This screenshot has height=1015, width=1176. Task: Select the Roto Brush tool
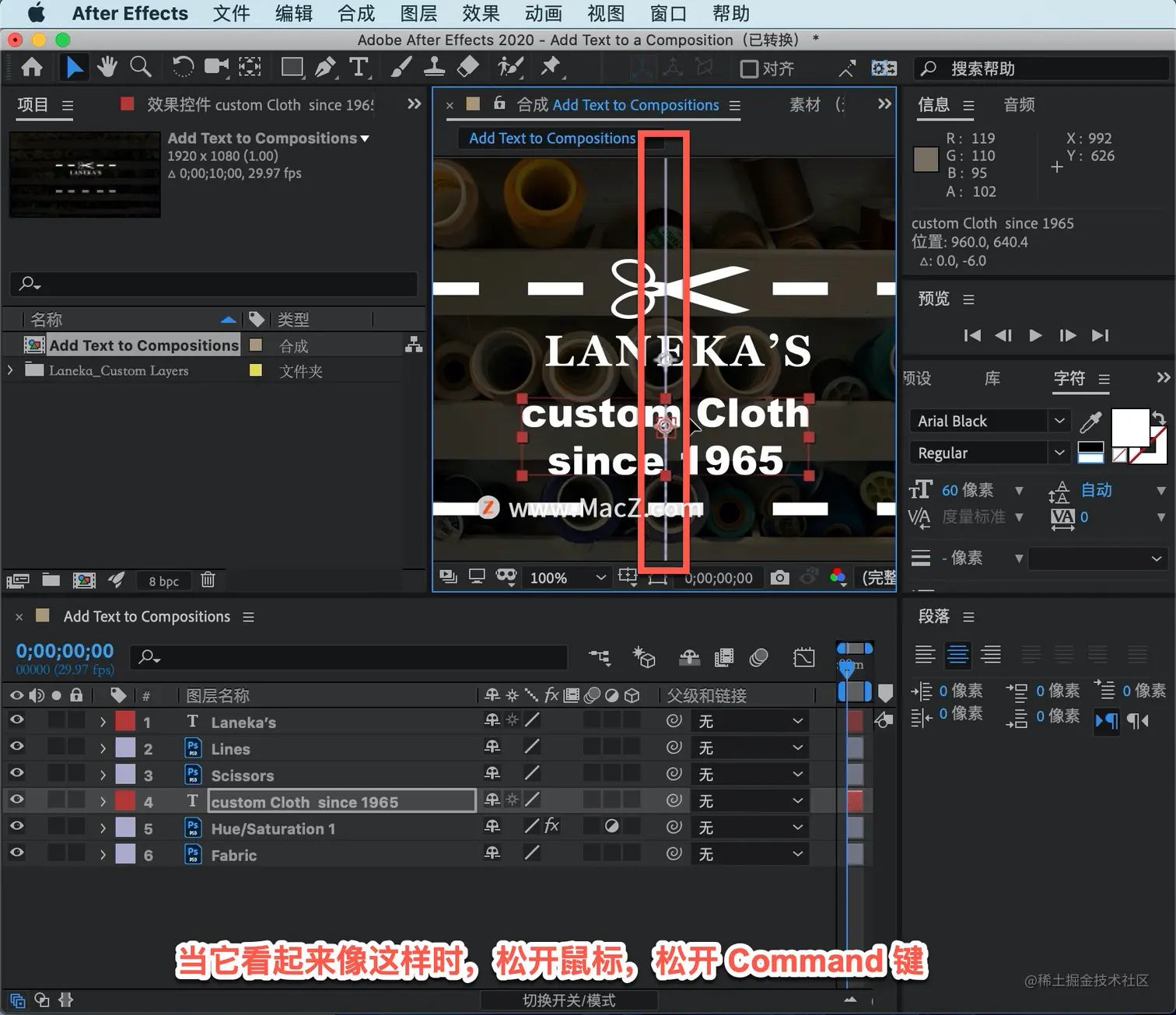click(510, 68)
